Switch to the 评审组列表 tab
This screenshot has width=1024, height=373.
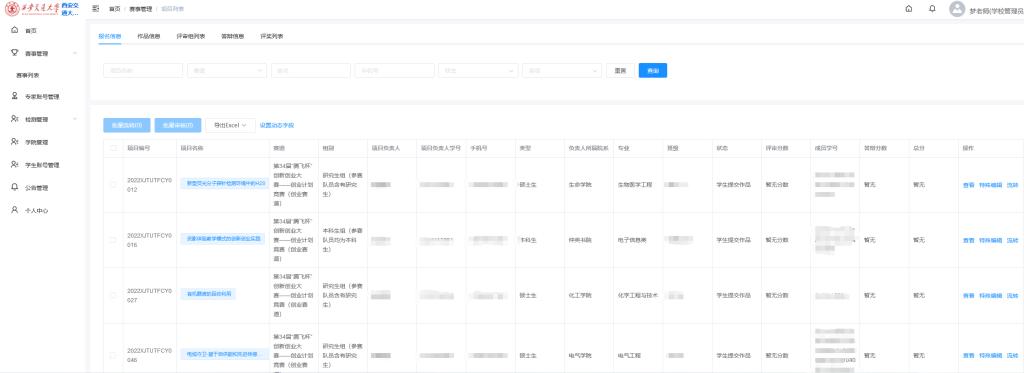coord(191,37)
